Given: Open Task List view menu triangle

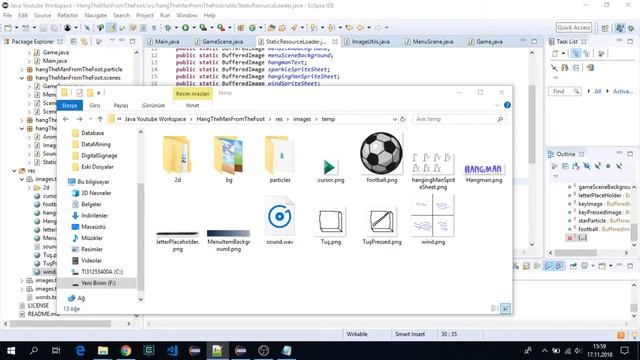Looking at the screenshot, I should click(x=555, y=78).
